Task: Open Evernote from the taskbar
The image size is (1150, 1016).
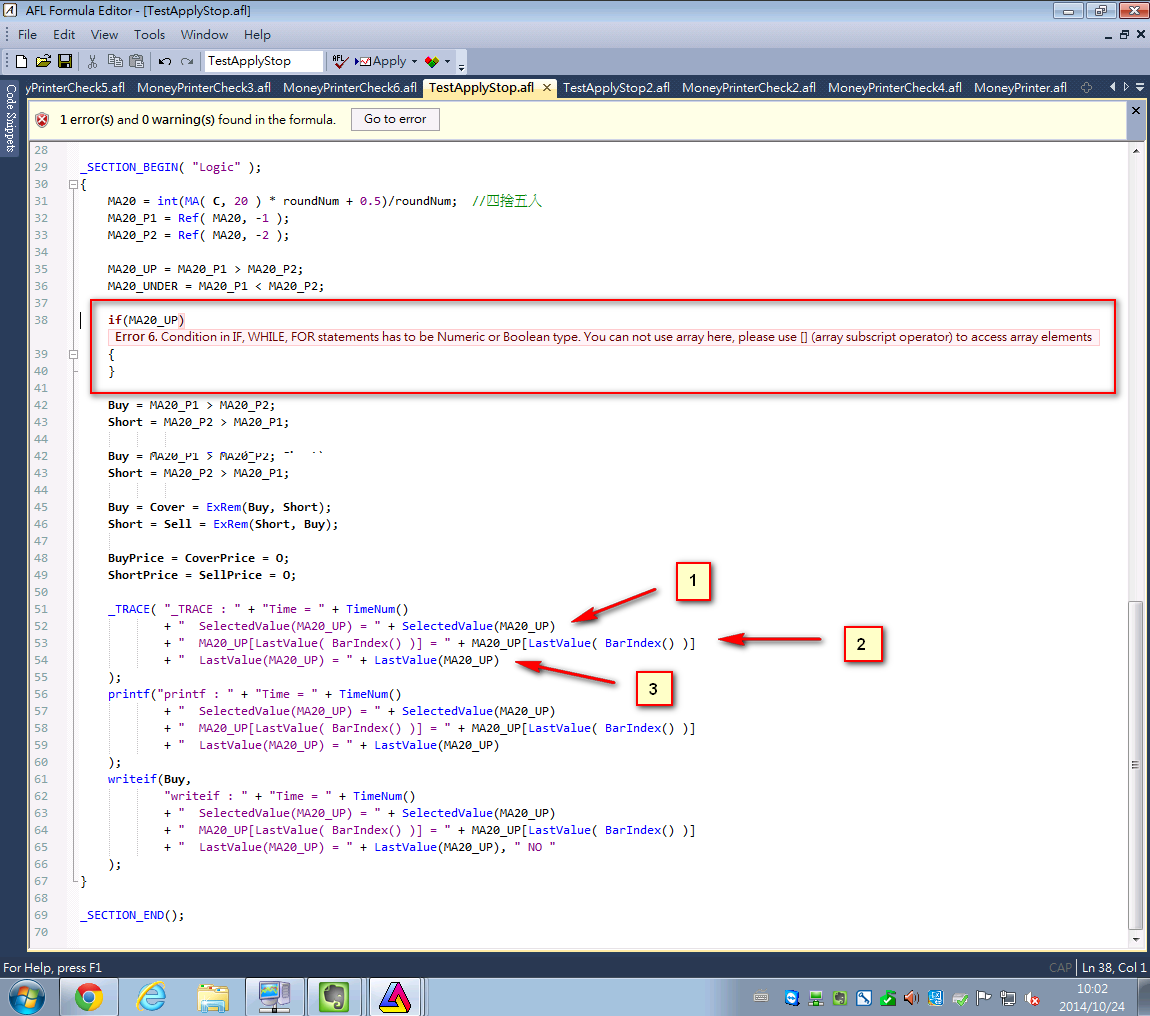Action: pyautogui.click(x=334, y=998)
